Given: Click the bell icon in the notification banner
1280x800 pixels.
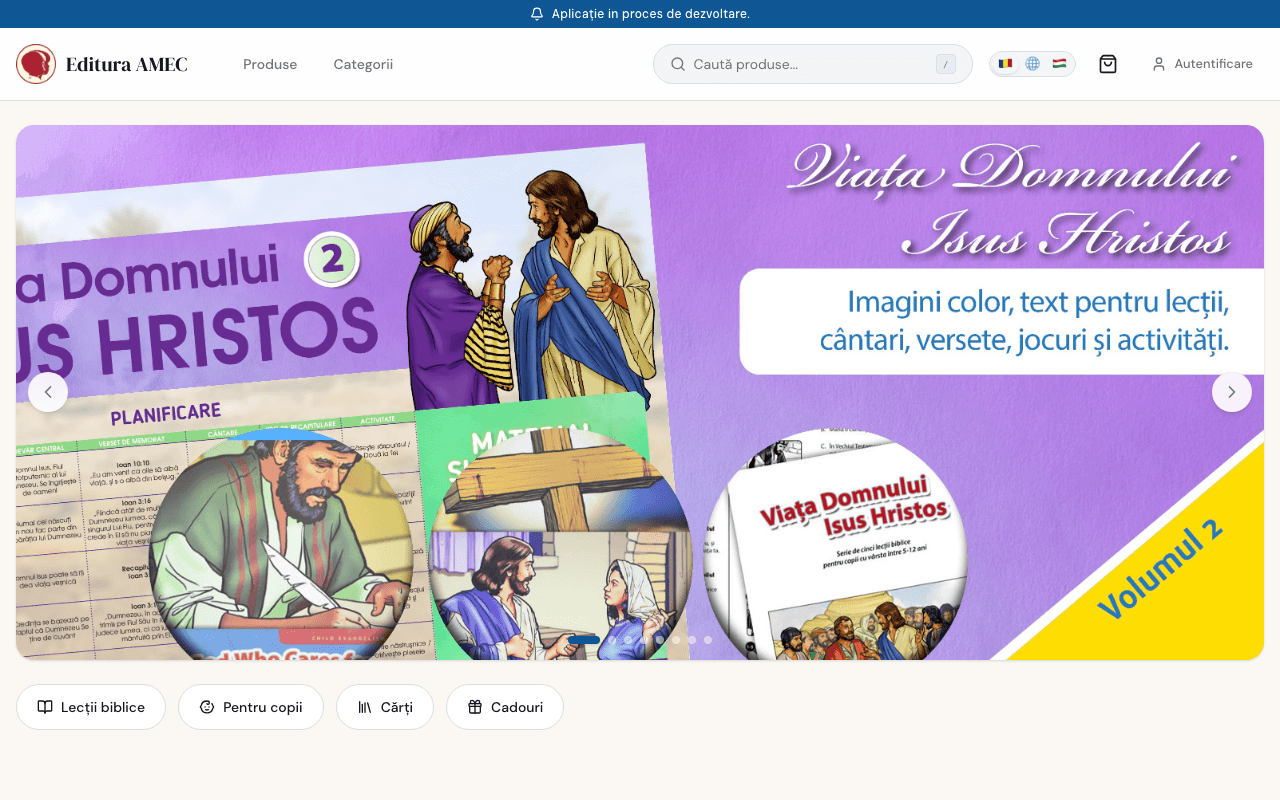Looking at the screenshot, I should (x=537, y=14).
